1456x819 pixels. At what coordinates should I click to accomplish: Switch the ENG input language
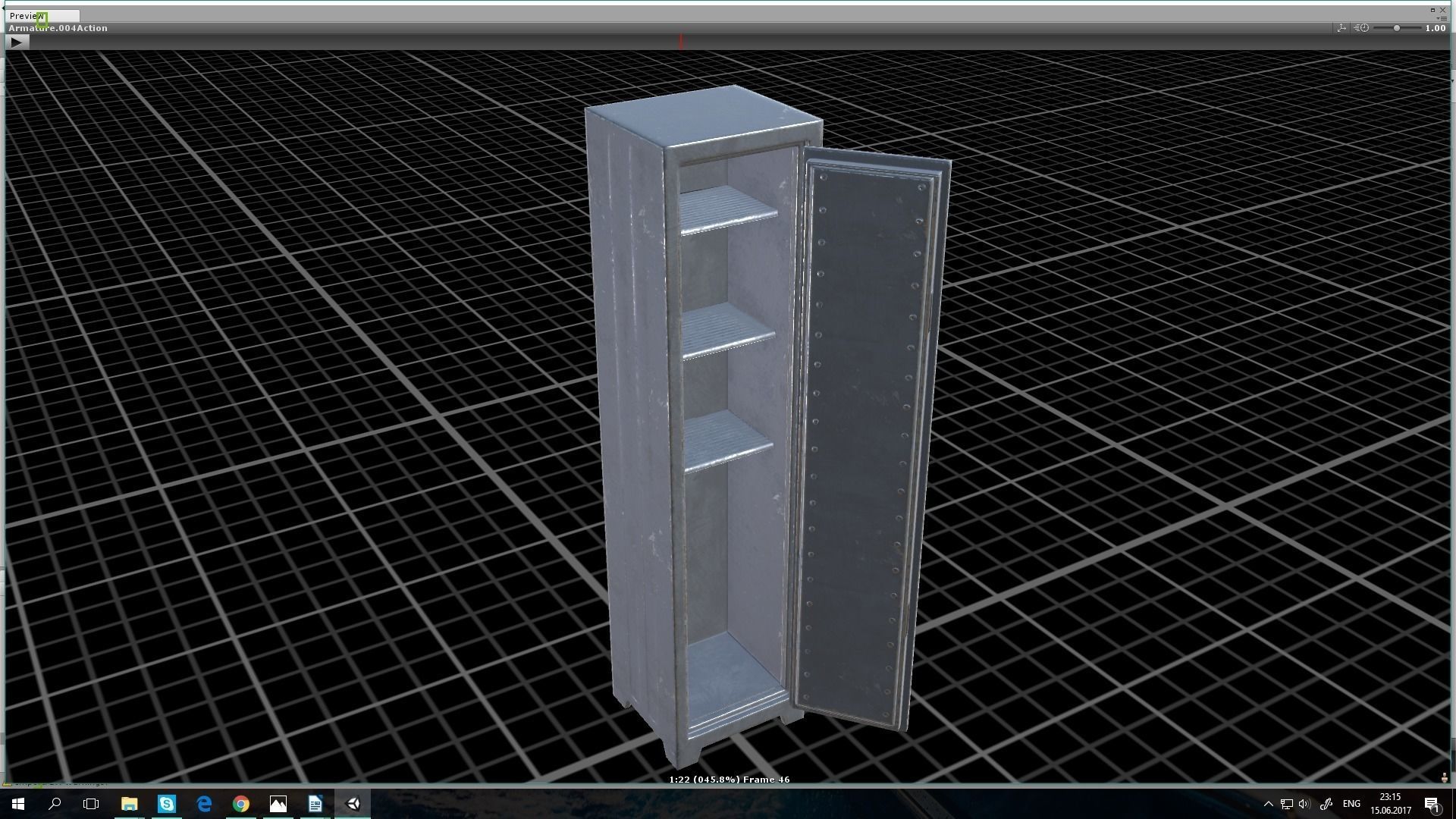(1351, 804)
